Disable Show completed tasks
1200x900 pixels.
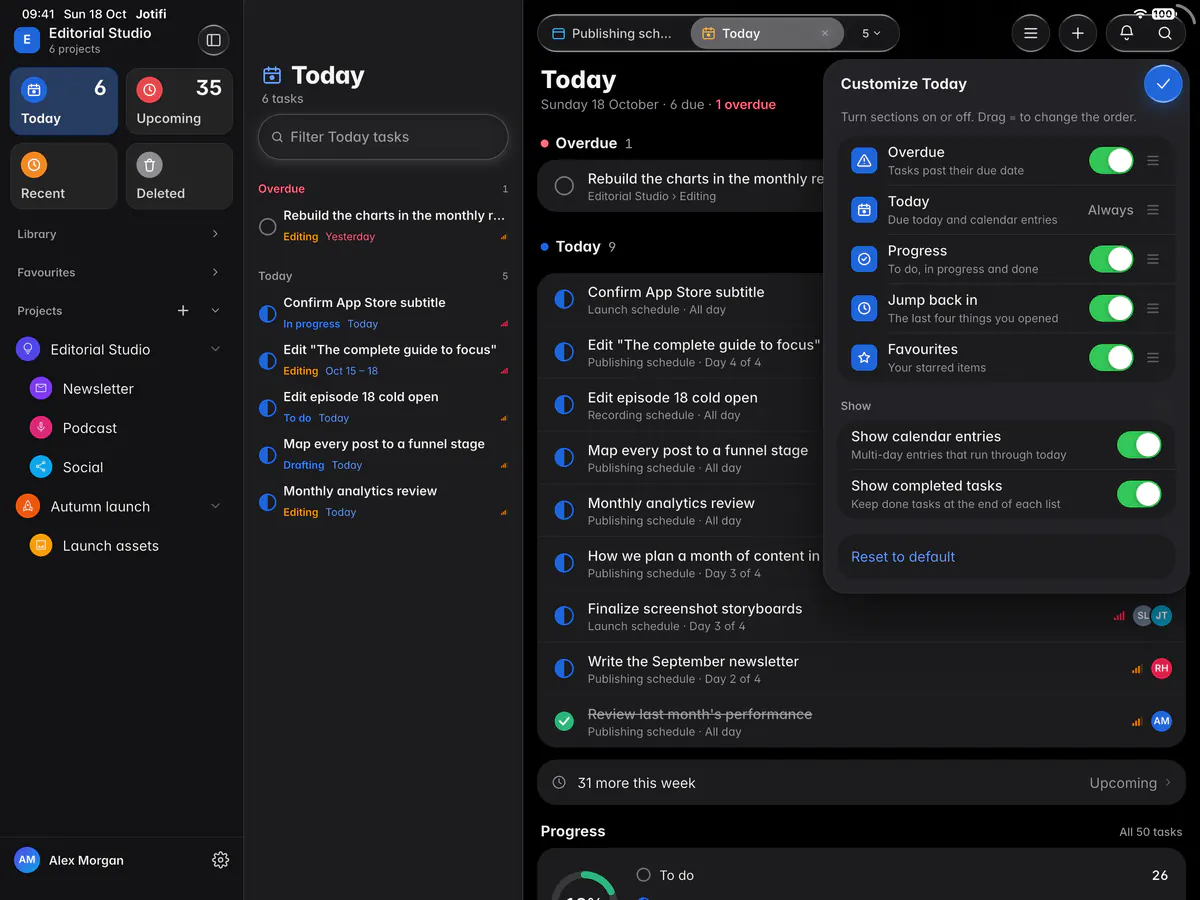(1139, 494)
